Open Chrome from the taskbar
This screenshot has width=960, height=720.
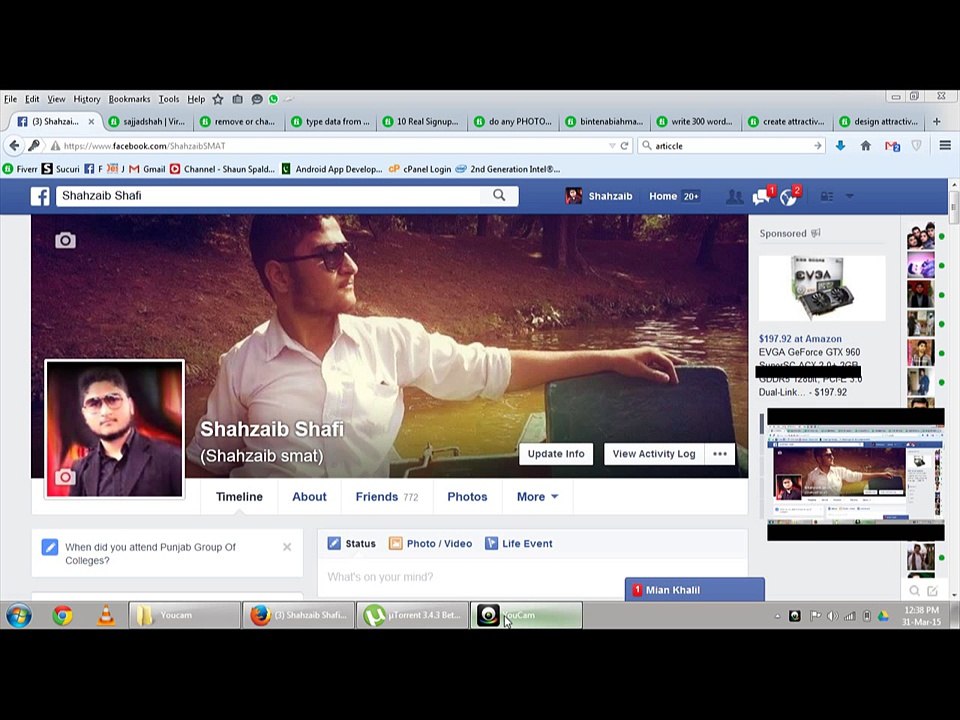click(x=62, y=615)
